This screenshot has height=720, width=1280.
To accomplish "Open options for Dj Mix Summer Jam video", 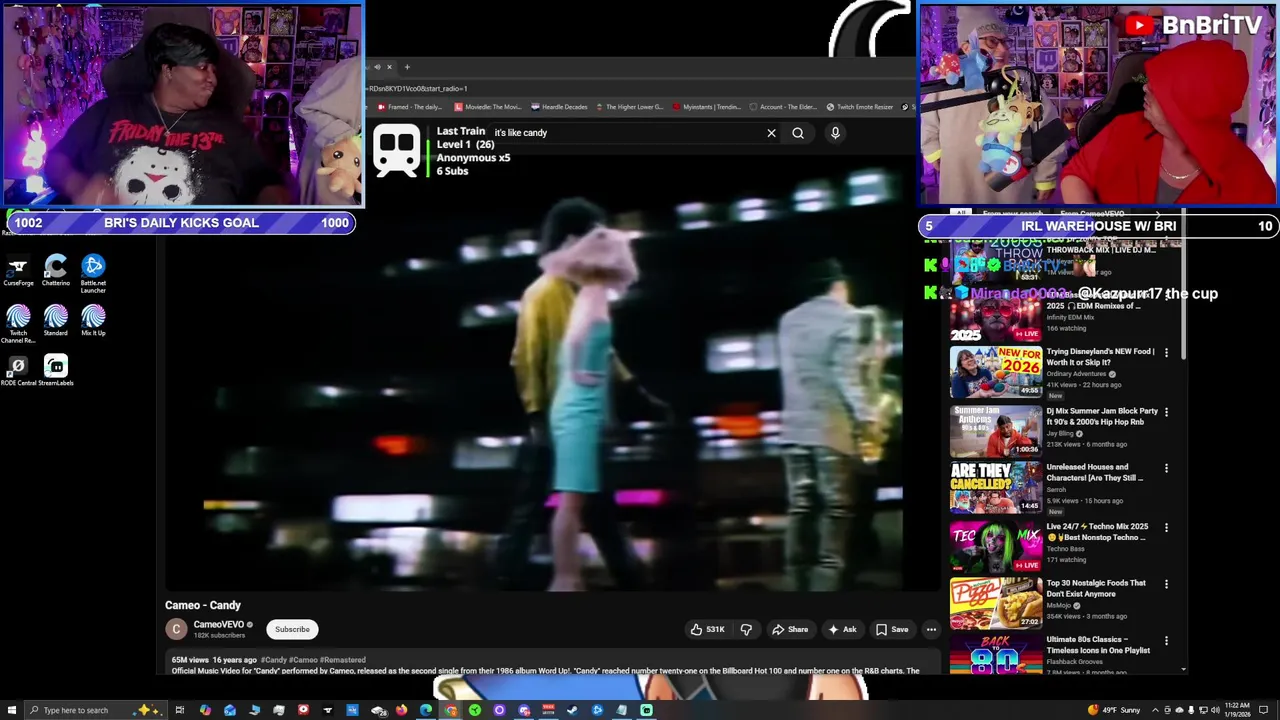I will [x=1166, y=412].
